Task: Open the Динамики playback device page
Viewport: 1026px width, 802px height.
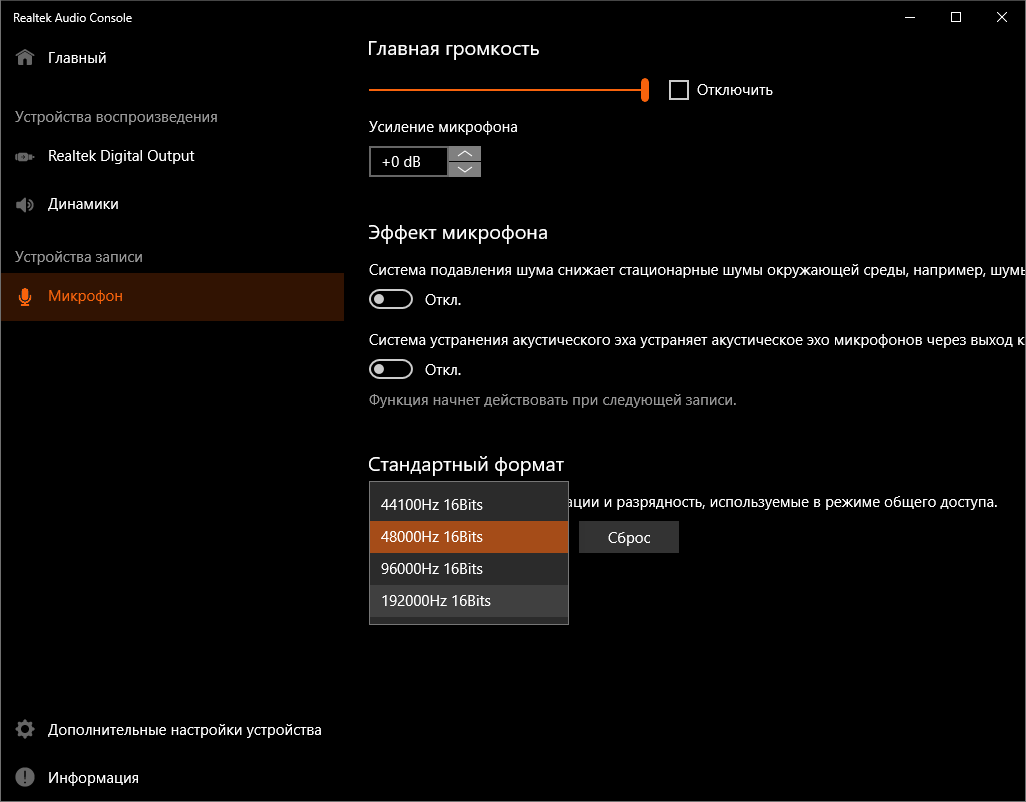Action: (83, 204)
